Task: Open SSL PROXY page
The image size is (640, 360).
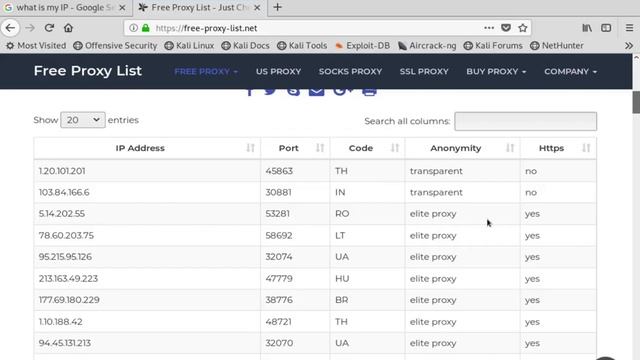Action: 424,71
